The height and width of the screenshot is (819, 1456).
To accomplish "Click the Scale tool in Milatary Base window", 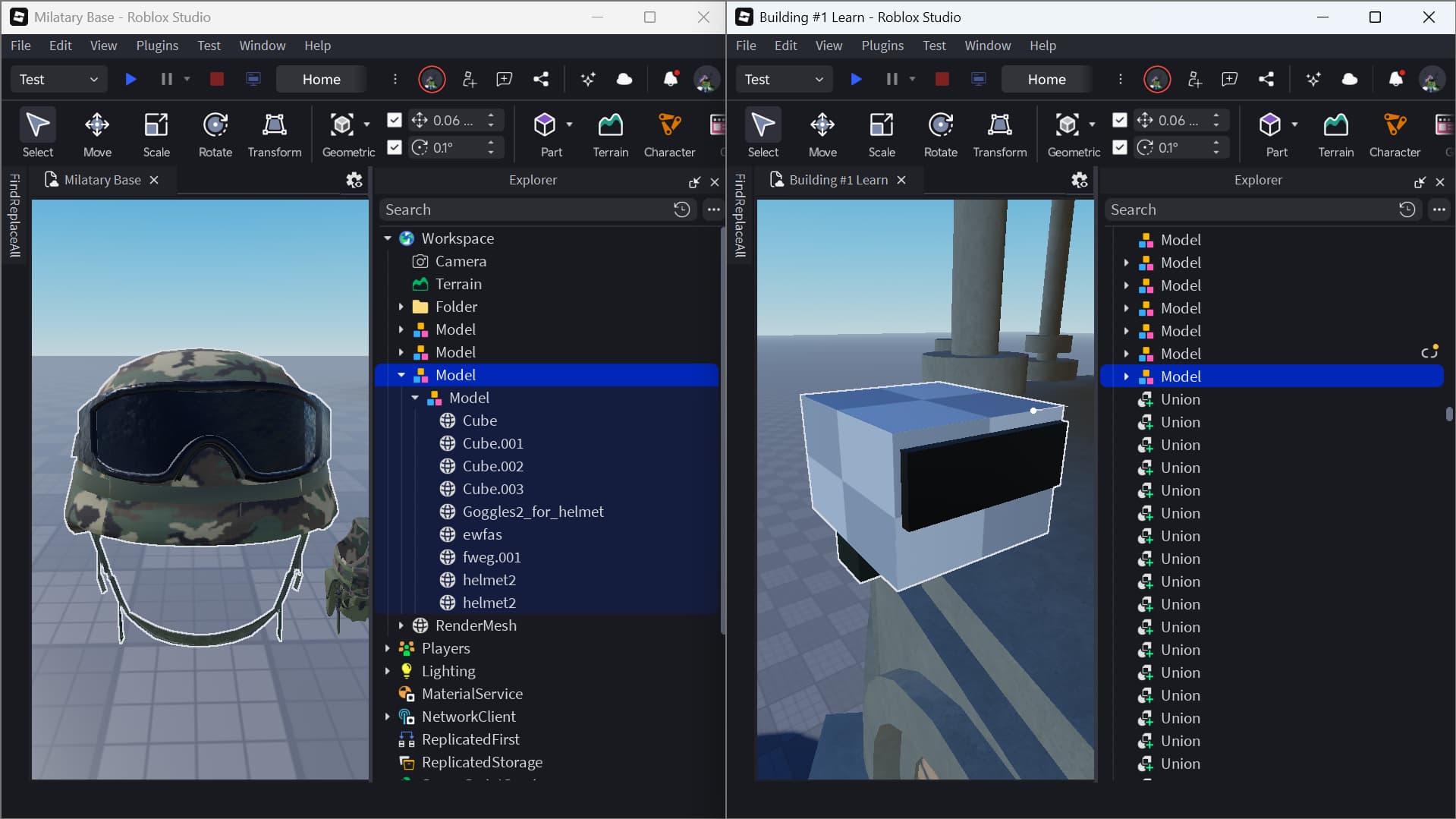I will point(156,133).
